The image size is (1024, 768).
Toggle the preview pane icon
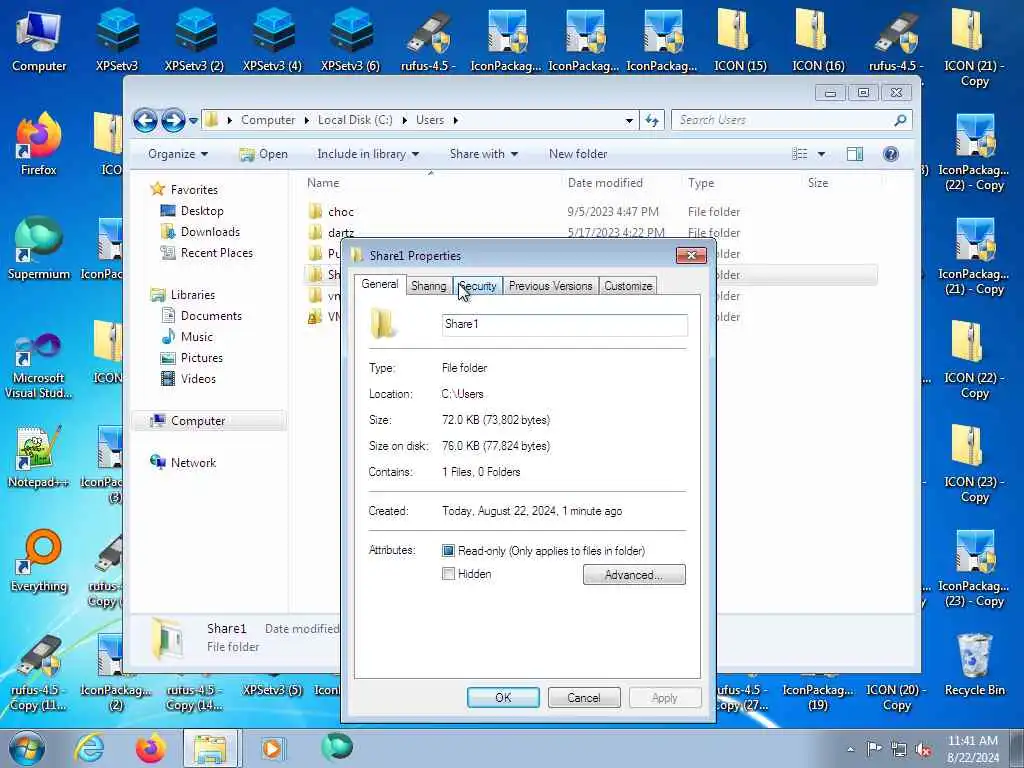tap(855, 154)
